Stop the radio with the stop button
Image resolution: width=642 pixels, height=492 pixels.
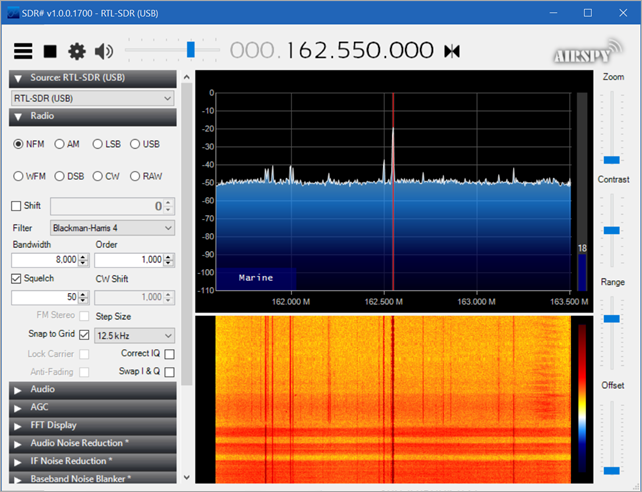[49, 51]
